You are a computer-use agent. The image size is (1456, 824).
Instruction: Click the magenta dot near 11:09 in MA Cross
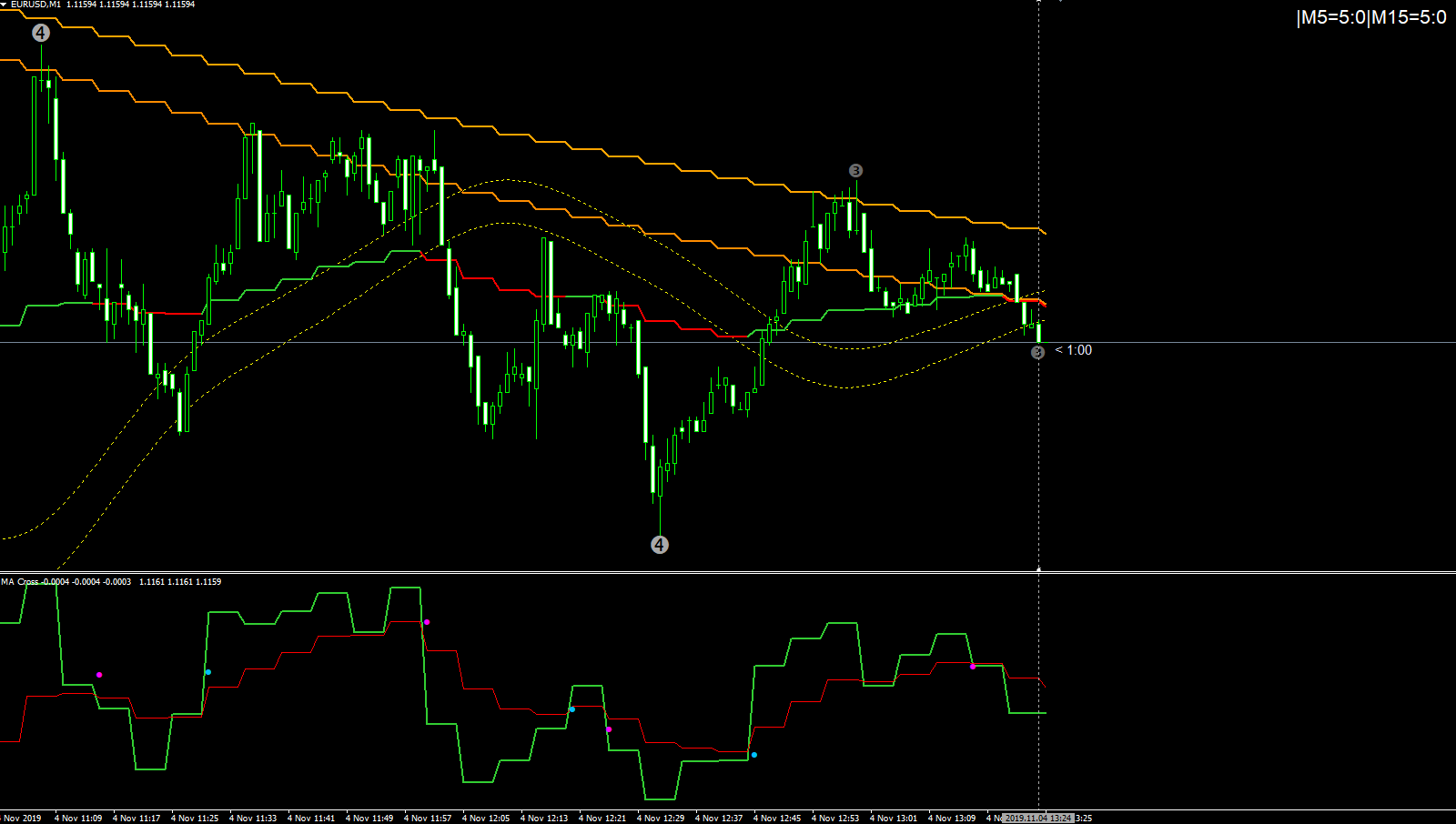99,675
